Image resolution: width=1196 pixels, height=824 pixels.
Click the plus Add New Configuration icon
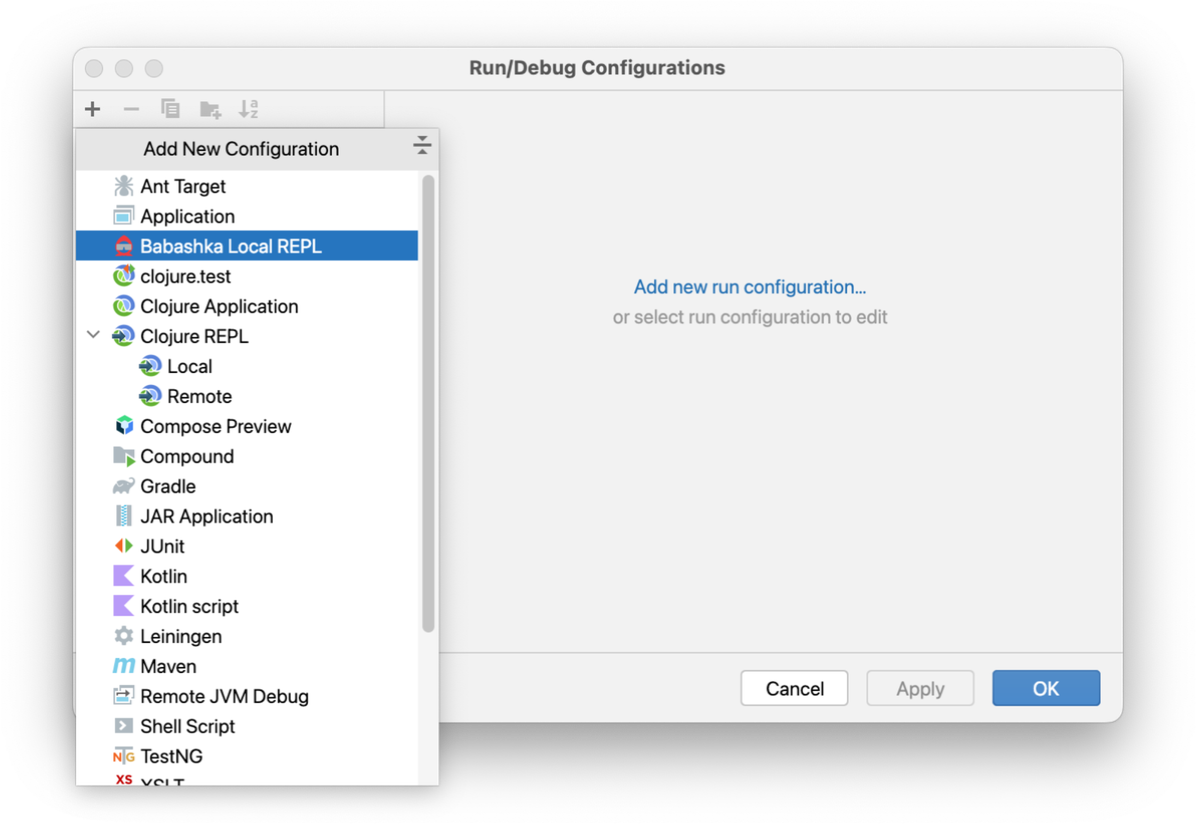click(x=93, y=109)
